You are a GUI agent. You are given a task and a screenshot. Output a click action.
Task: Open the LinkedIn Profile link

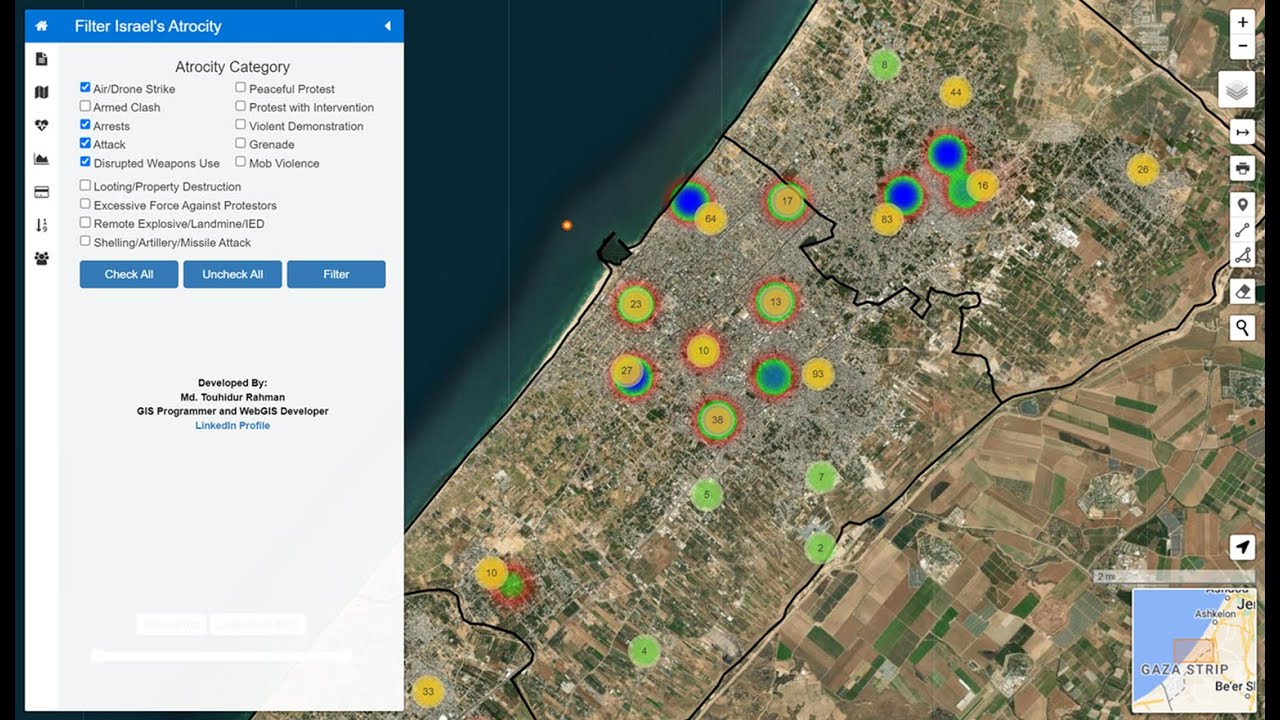coord(232,425)
